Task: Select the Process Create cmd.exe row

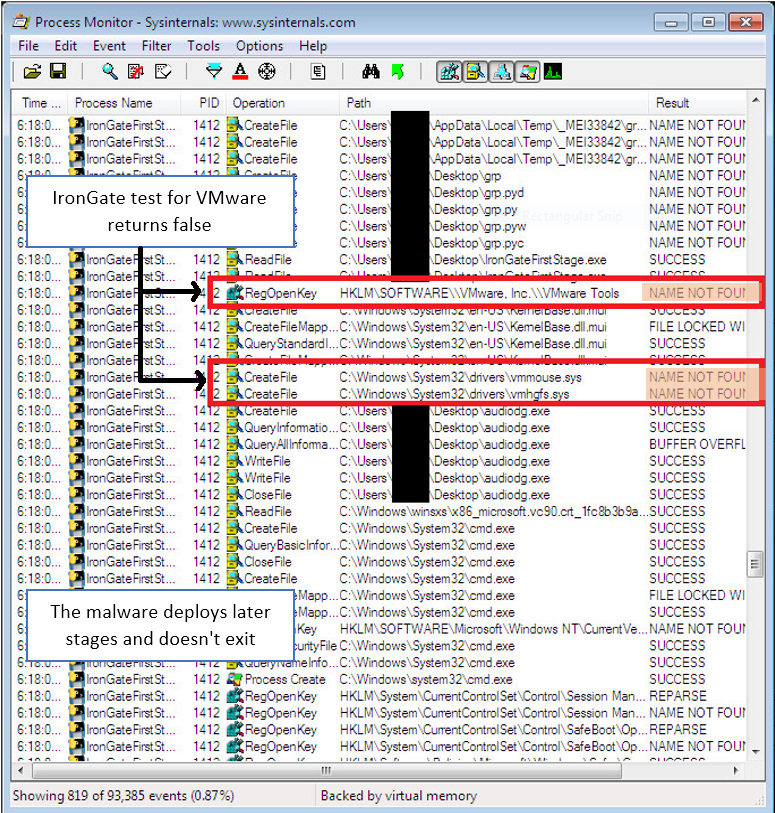Action: tap(380, 679)
